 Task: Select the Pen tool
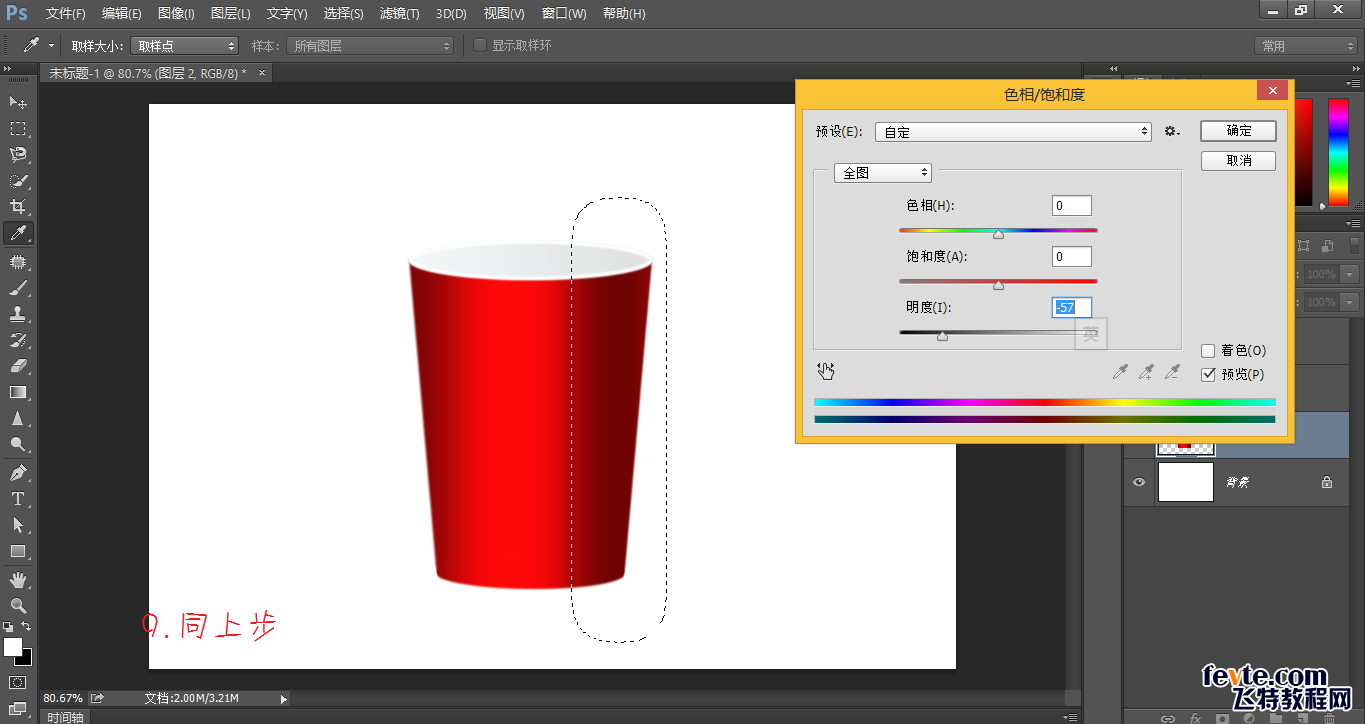(18, 473)
